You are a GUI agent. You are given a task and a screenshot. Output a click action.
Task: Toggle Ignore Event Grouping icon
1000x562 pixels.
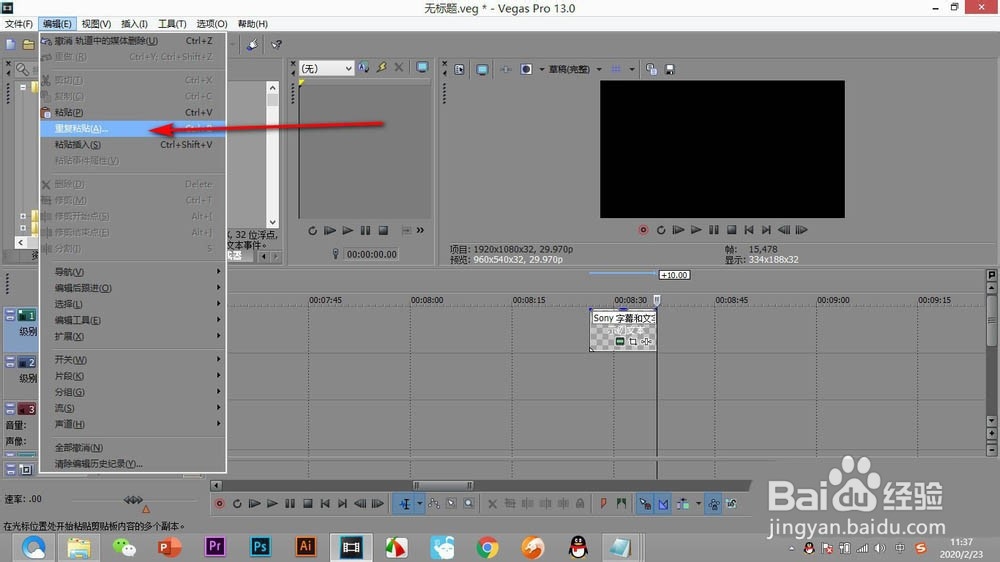pyautogui.click(x=732, y=503)
